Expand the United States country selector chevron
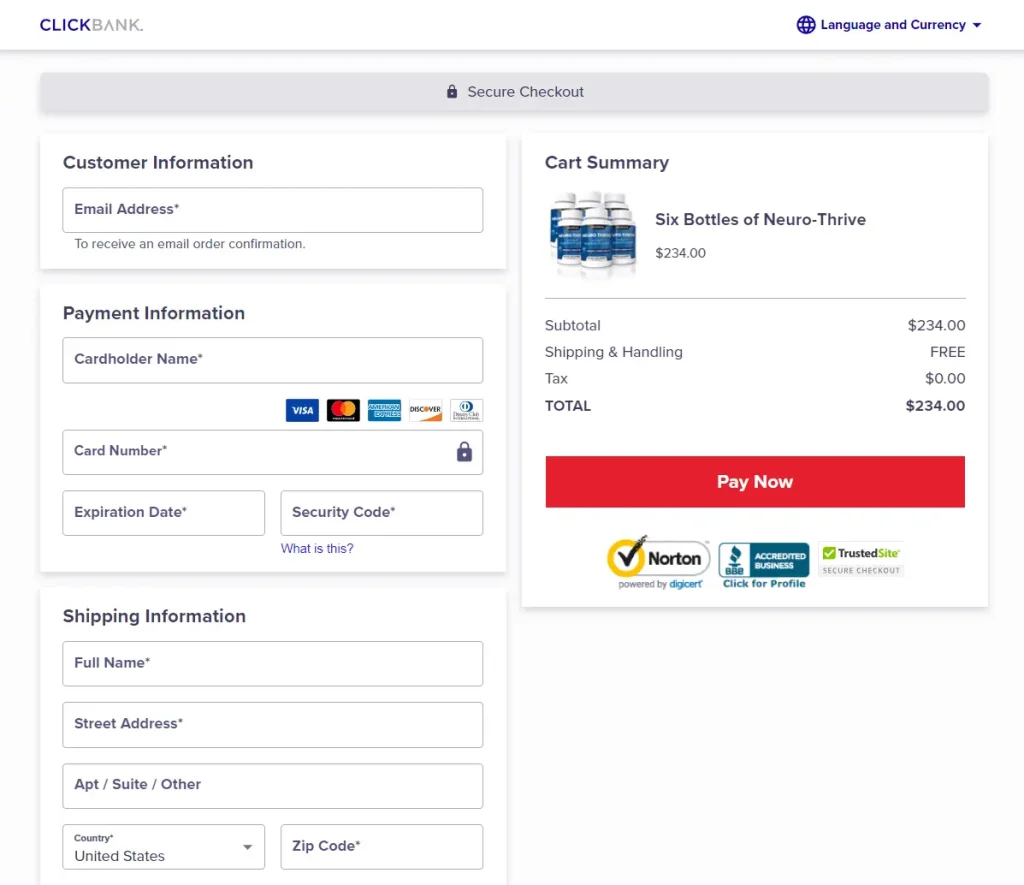1024x885 pixels. (247, 847)
